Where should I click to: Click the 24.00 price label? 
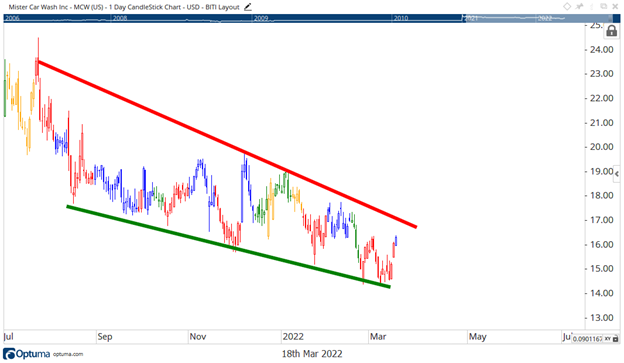coord(601,49)
